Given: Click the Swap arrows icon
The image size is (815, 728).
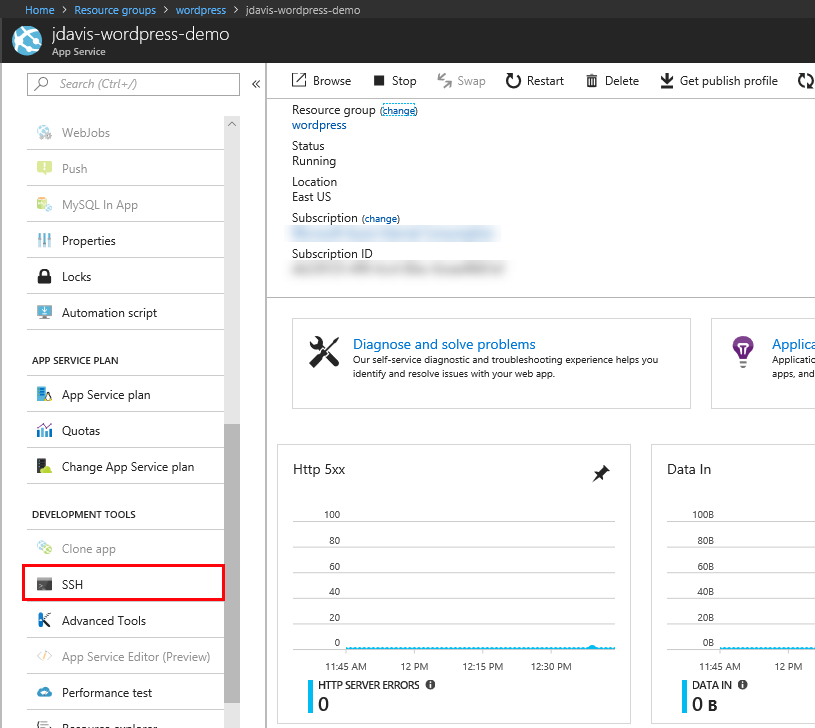Looking at the screenshot, I should click(x=444, y=81).
